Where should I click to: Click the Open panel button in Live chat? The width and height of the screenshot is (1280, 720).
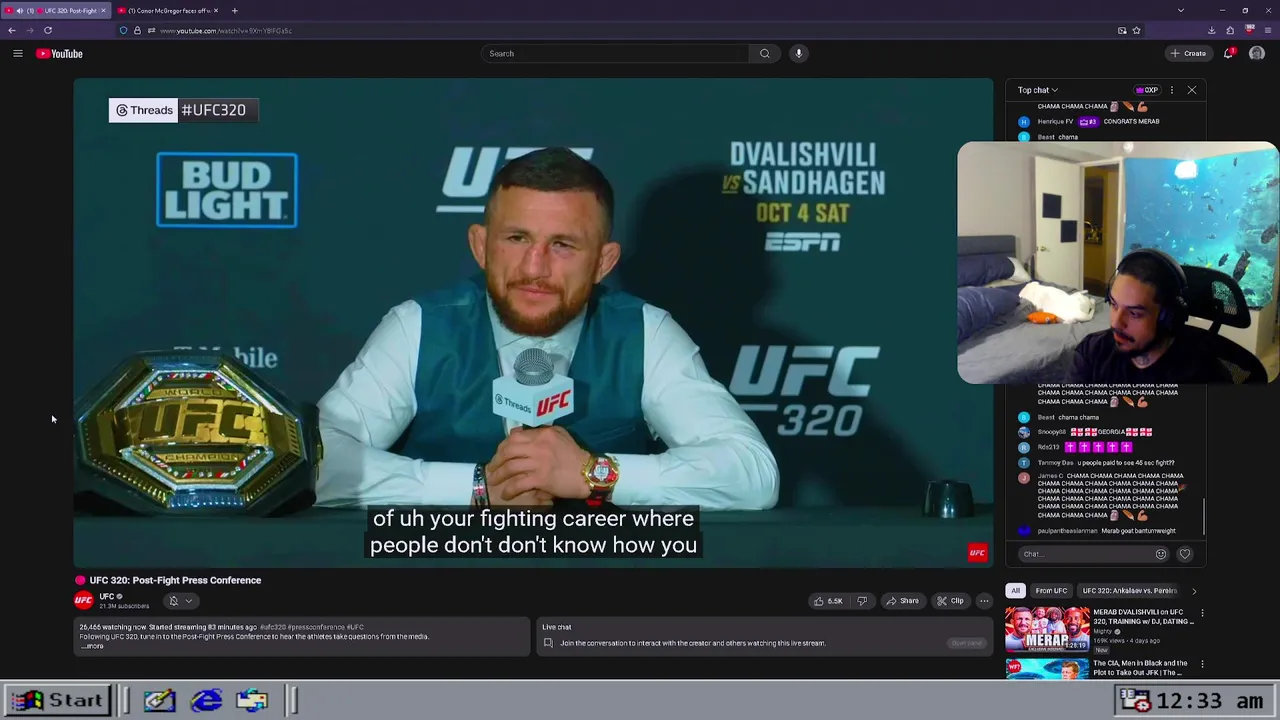click(x=966, y=643)
